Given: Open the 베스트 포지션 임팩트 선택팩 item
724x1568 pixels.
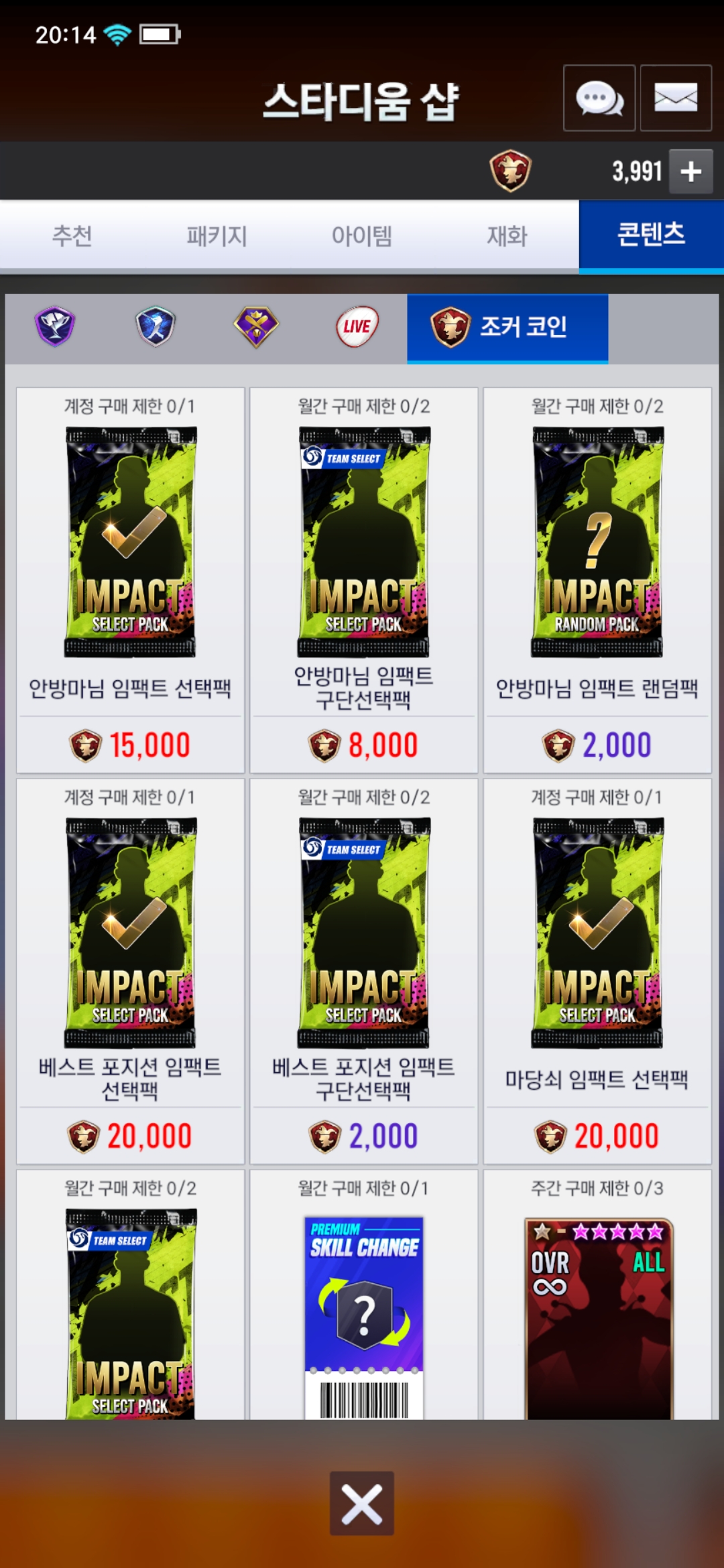Looking at the screenshot, I should pos(130,971).
